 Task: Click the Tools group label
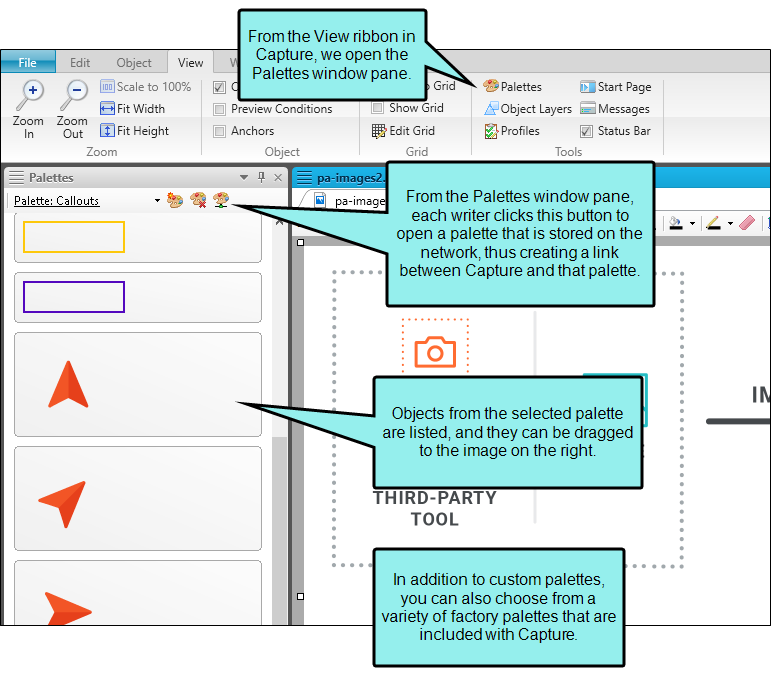point(568,152)
